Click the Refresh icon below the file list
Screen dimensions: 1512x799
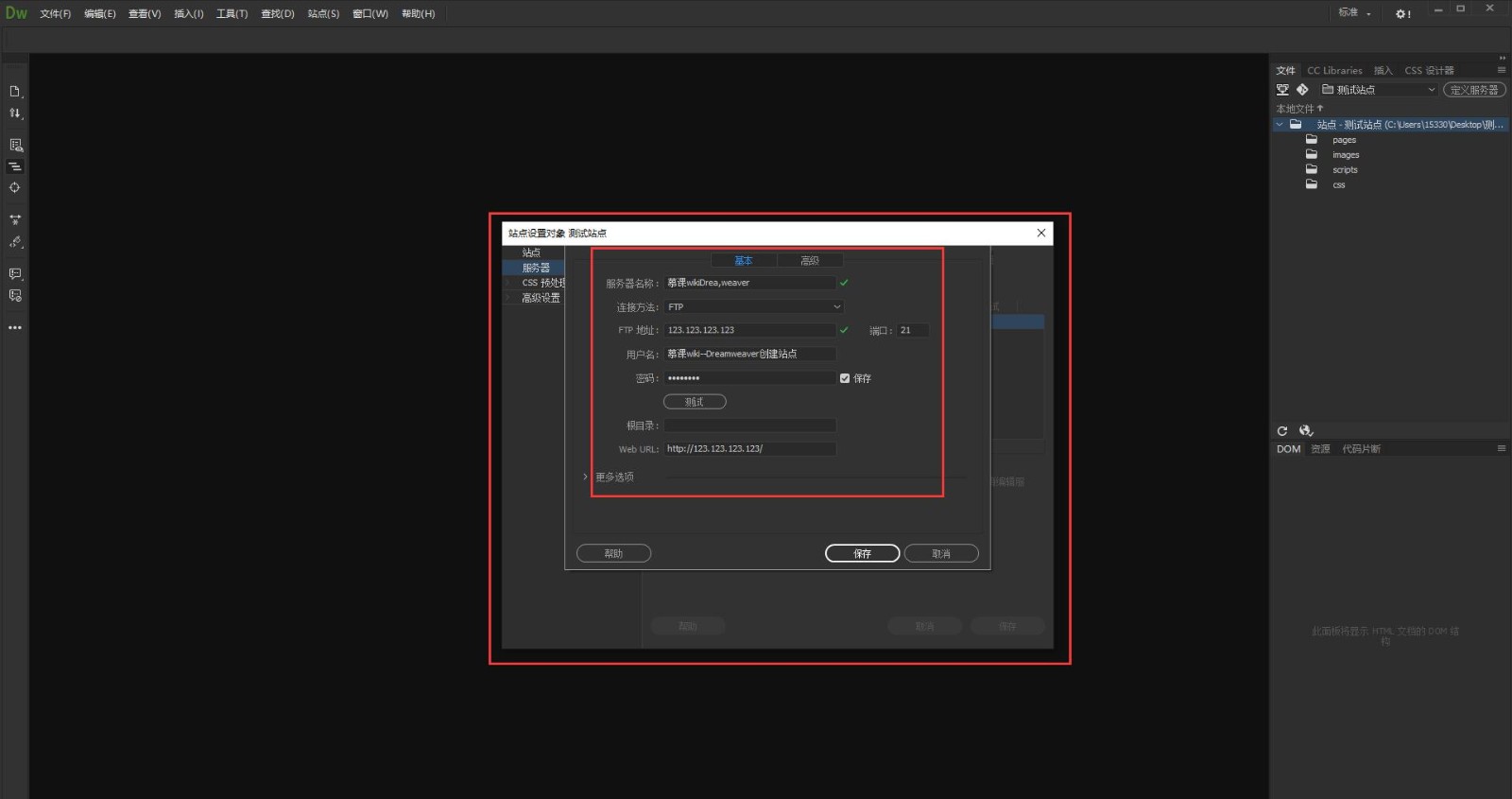1282,430
